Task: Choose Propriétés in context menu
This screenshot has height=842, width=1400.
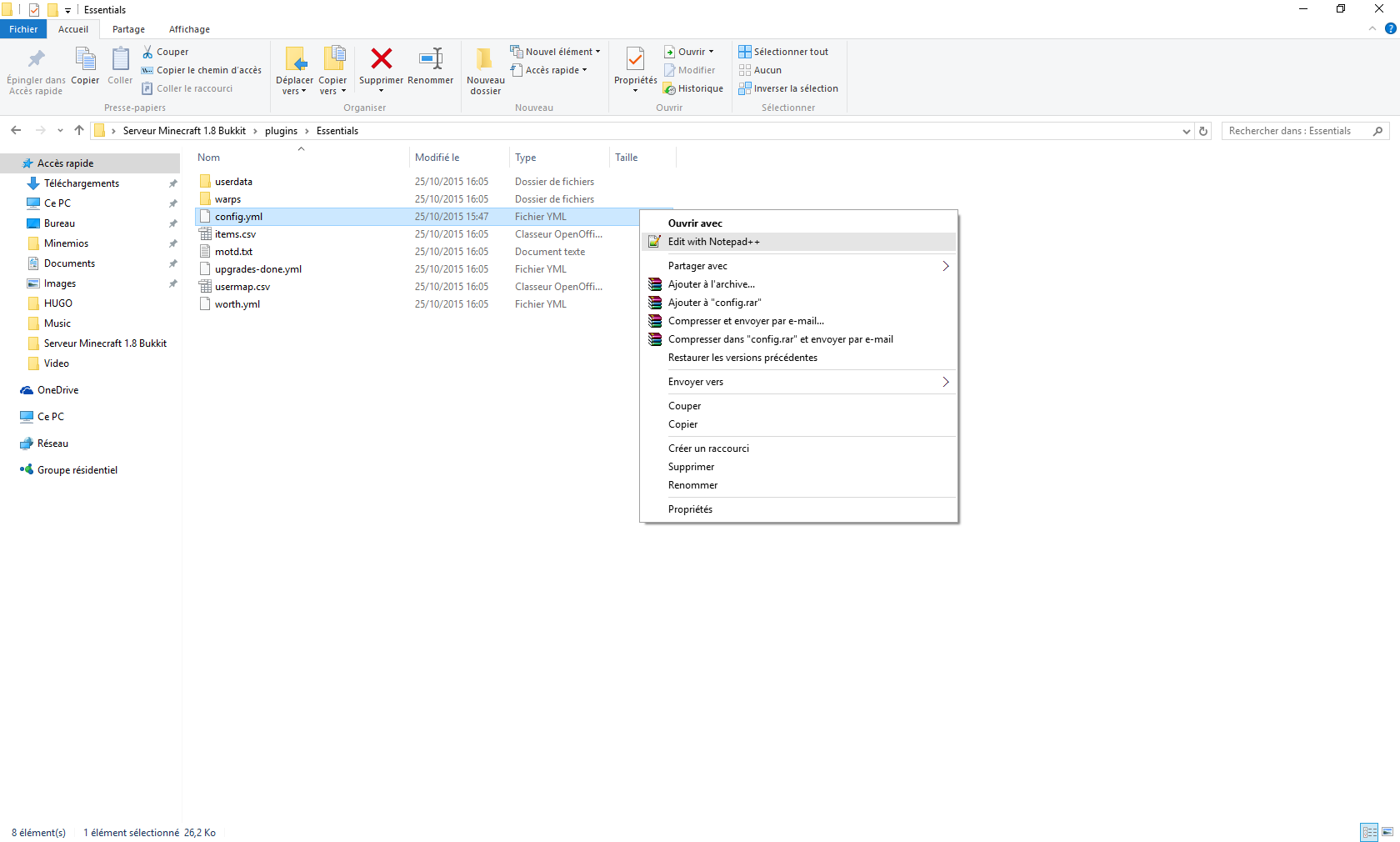Action: pos(798,509)
